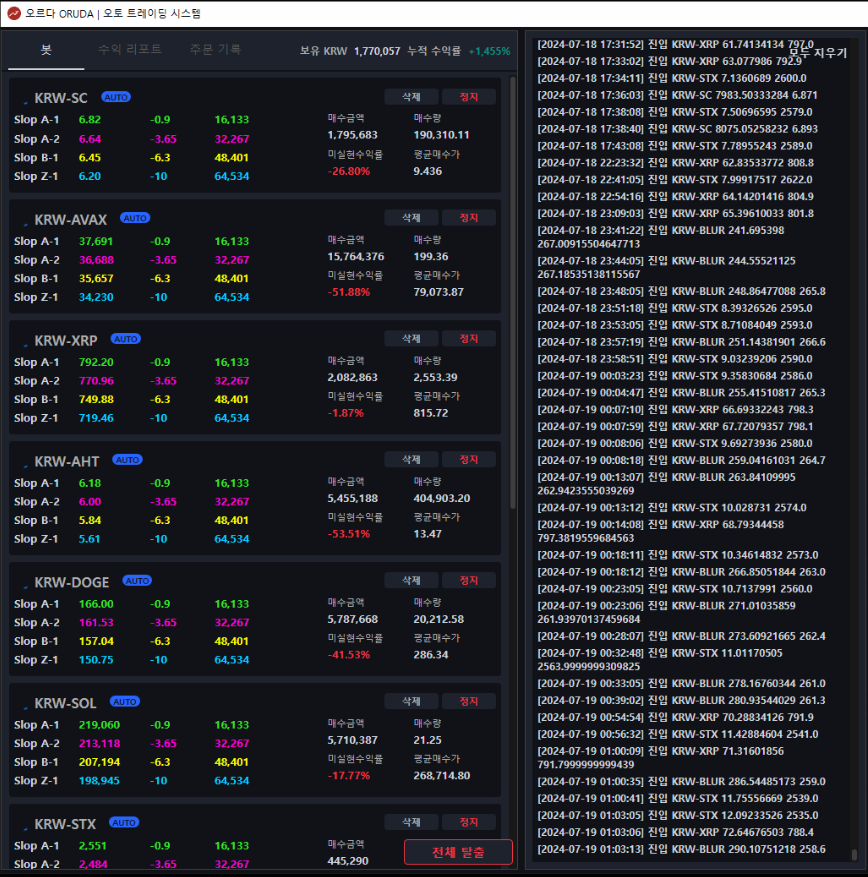
Task: Stop the KRW-DOGE bot with 정지
Action: click(469, 580)
